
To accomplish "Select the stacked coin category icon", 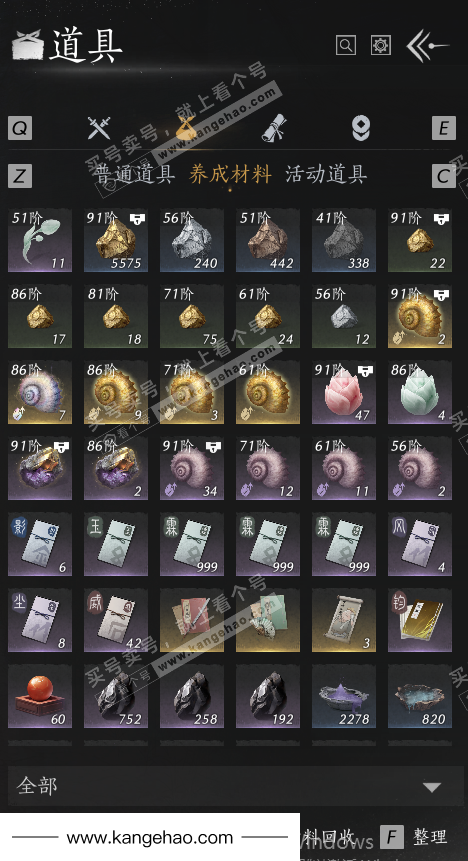I will pyautogui.click(x=361, y=128).
